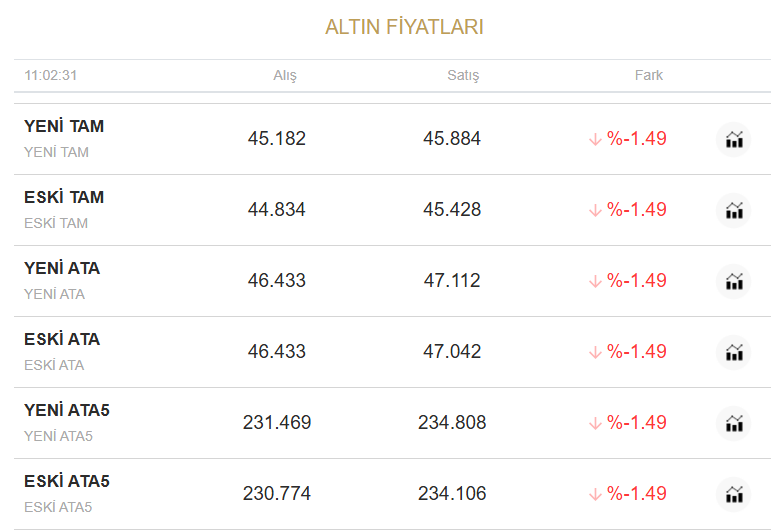Click the YENİ TAM buying price 45.182
The width and height of the screenshot is (771, 530).
277,139
